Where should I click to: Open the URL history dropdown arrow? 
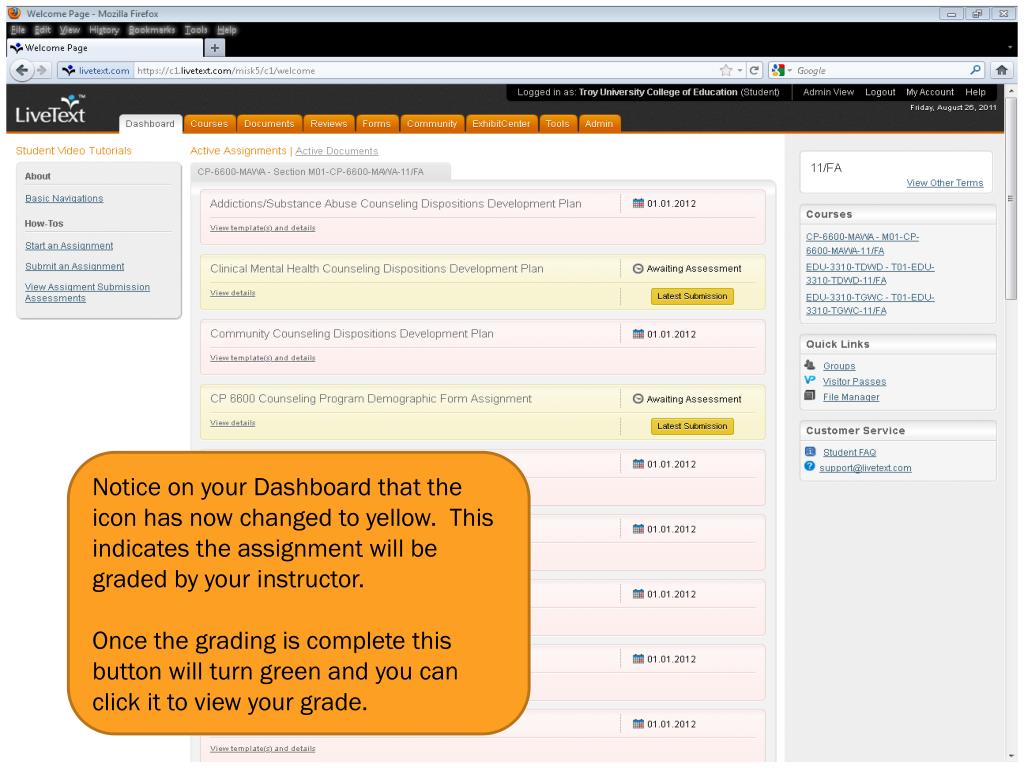[x=740, y=70]
